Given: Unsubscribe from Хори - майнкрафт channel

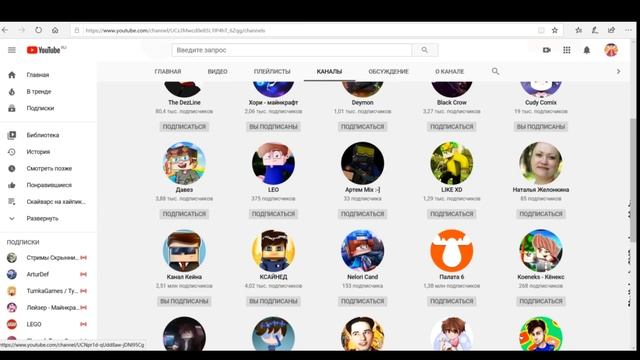Looking at the screenshot, I should (273, 127).
